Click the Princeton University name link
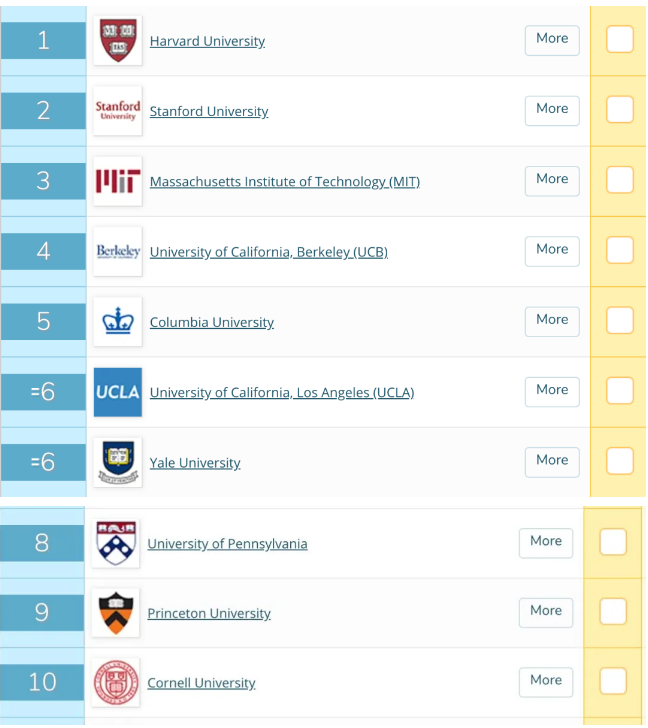Image resolution: width=648 pixels, height=728 pixels. [209, 613]
